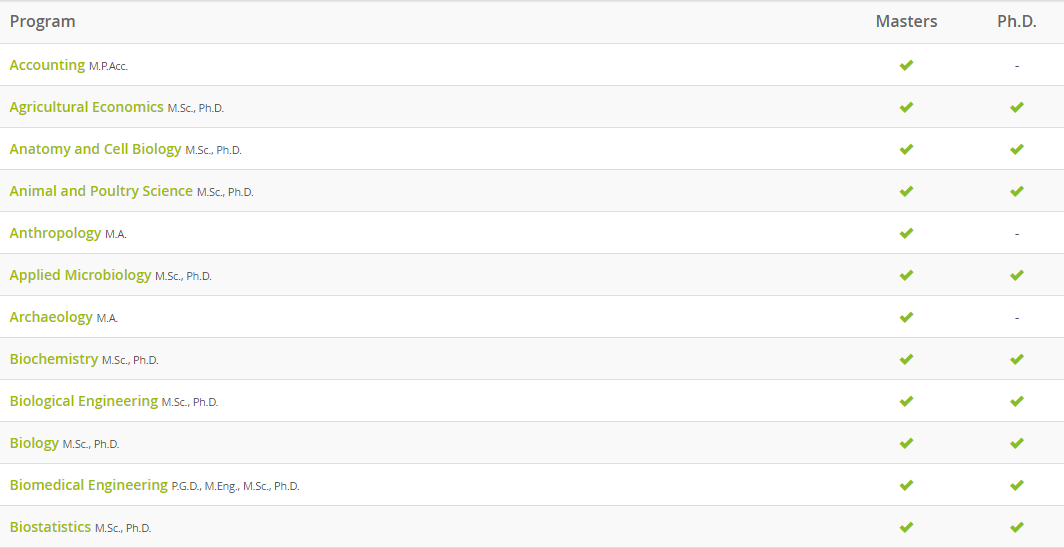The image size is (1064, 548).
Task: Click the Ph.D. checkmark for Applied Microbiology
Action: click(1016, 275)
